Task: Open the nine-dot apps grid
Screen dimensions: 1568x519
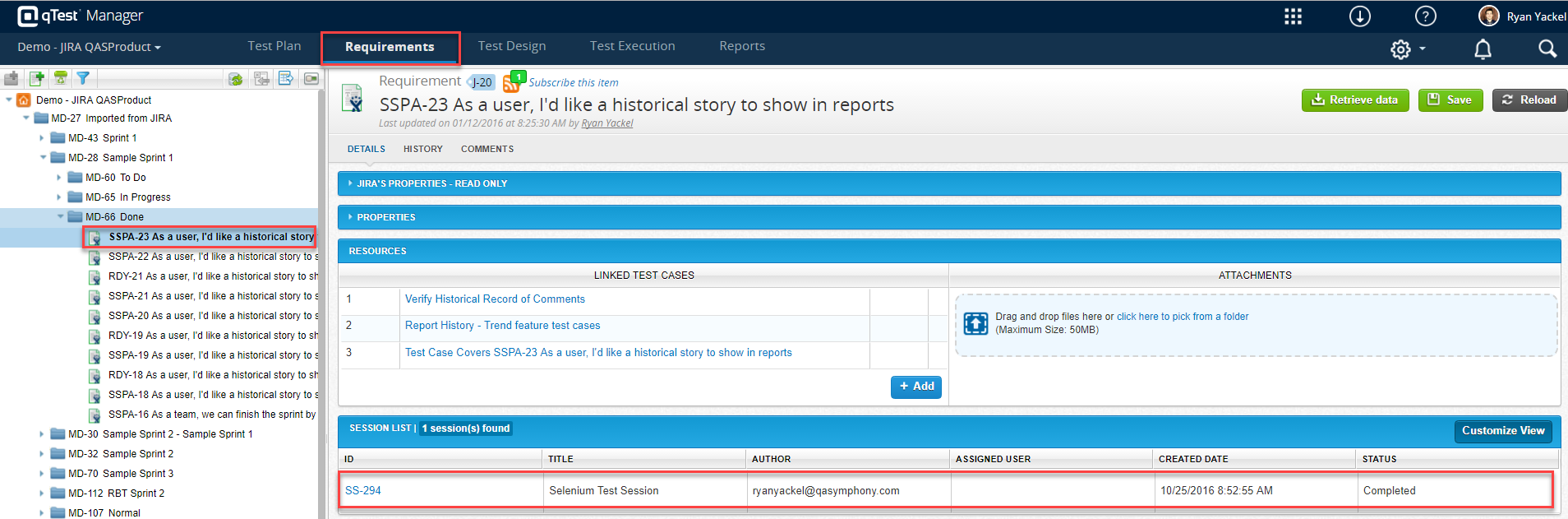Action: [1293, 16]
